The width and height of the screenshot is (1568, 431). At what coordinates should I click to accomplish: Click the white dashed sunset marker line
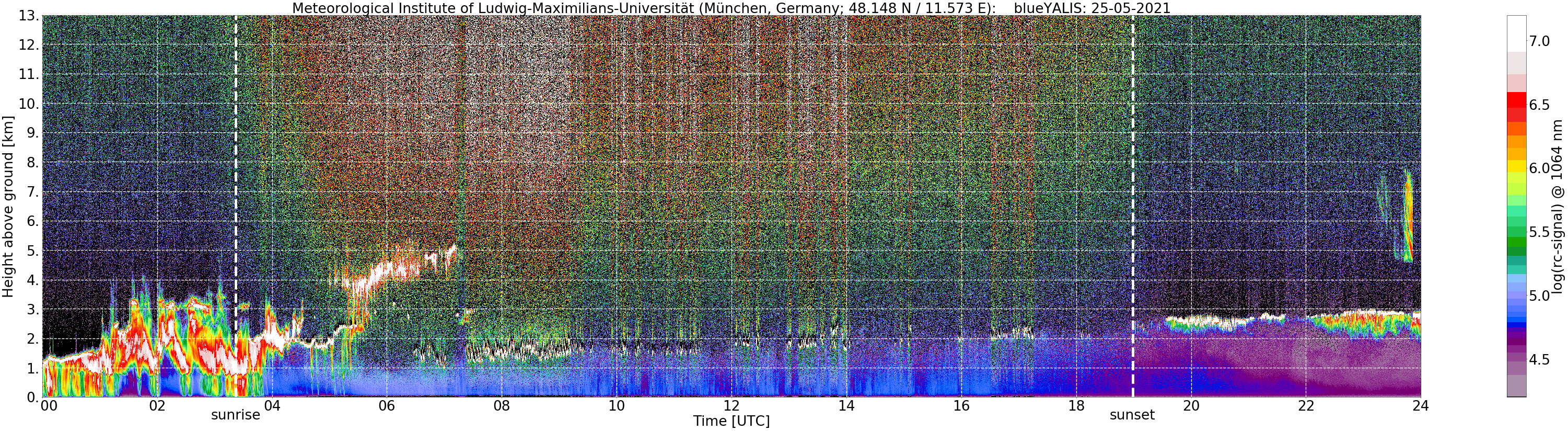pyautogui.click(x=1132, y=207)
